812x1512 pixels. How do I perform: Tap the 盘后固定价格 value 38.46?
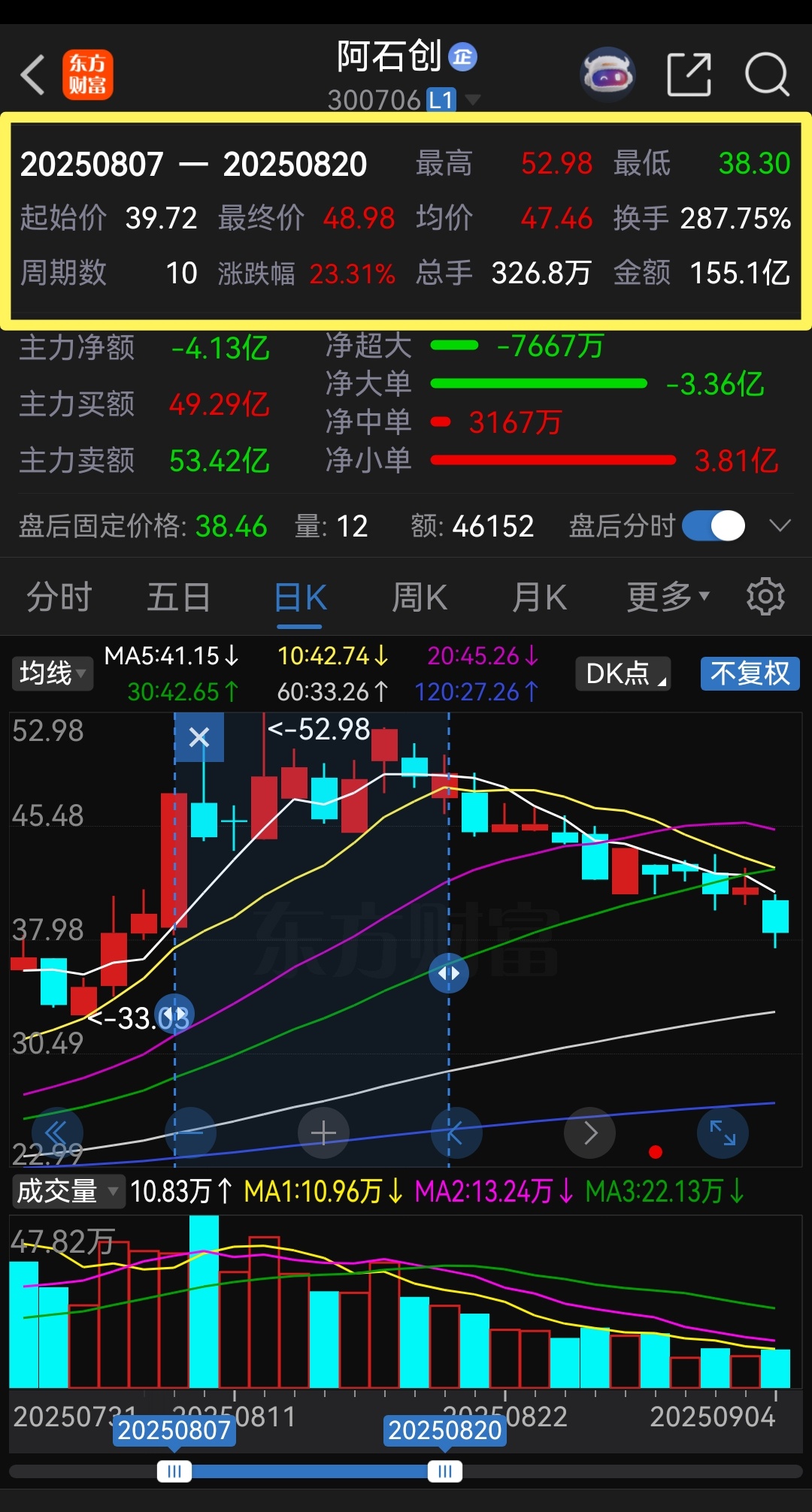tap(232, 526)
